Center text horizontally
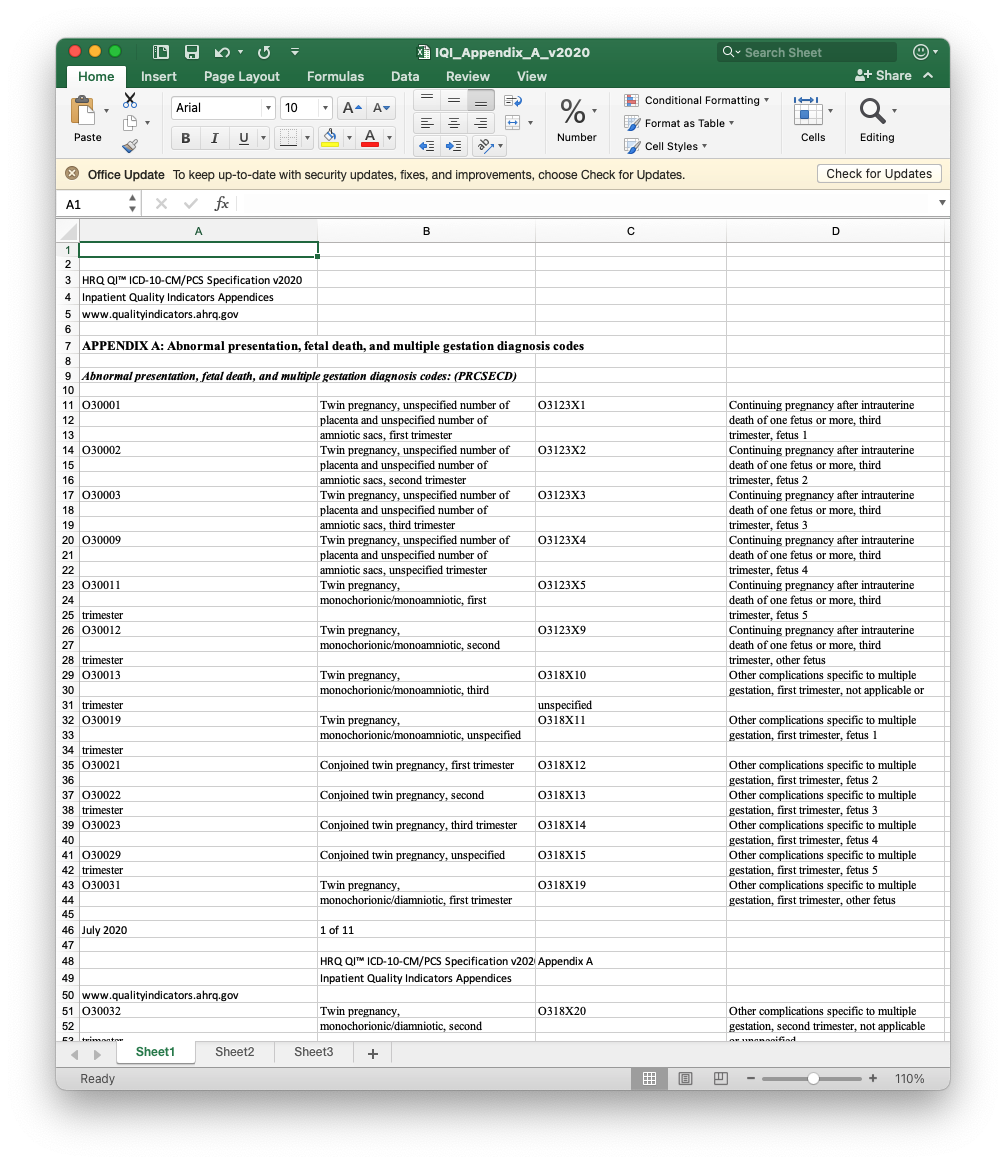This screenshot has height=1164, width=1006. (454, 123)
